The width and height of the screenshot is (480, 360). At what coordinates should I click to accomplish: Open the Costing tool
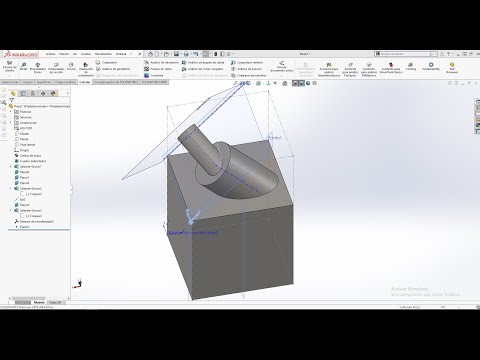[411, 66]
